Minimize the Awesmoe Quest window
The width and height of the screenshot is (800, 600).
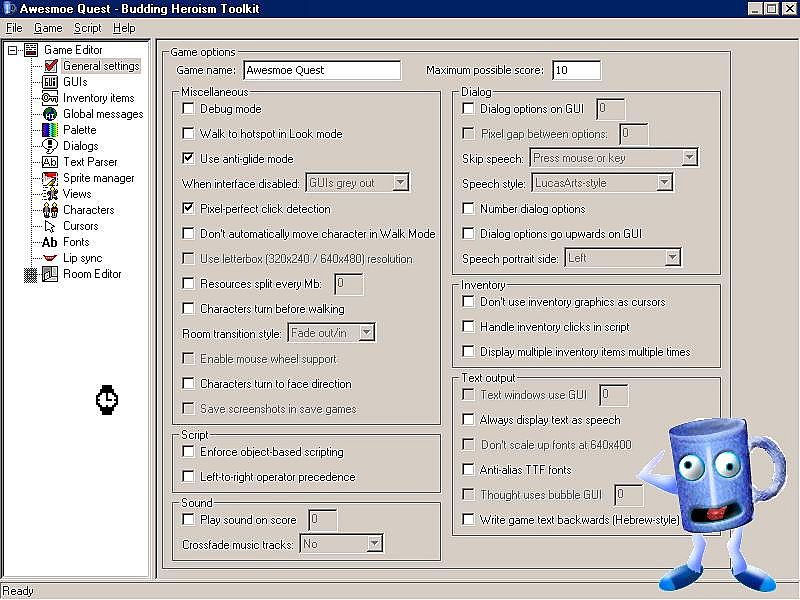point(756,9)
